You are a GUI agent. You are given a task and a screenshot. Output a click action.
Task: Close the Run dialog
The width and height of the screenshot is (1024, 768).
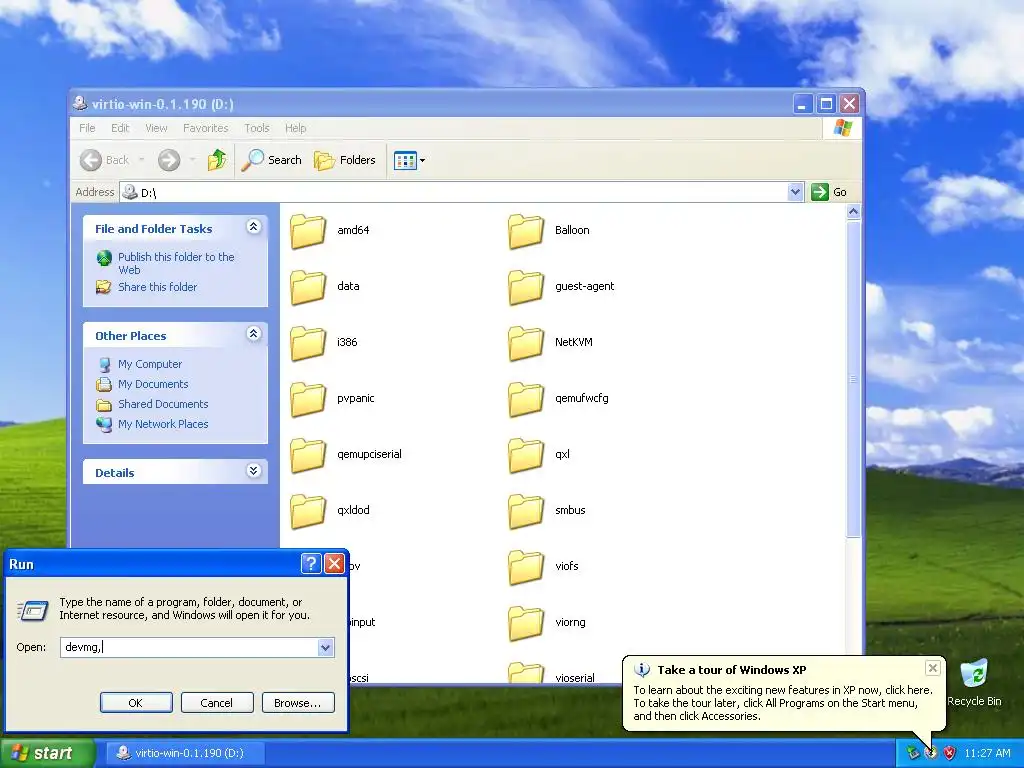pyautogui.click(x=334, y=564)
